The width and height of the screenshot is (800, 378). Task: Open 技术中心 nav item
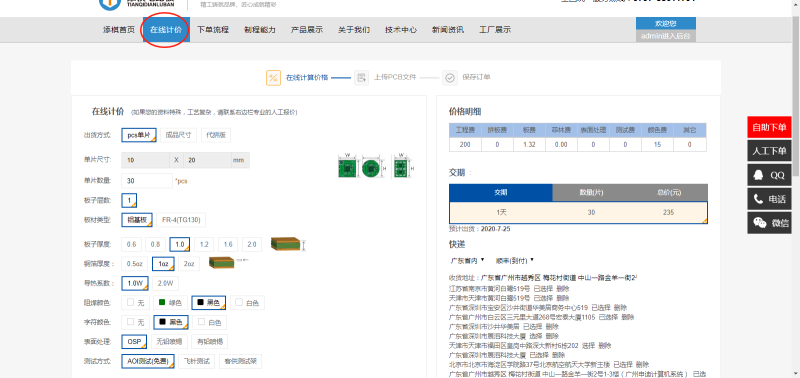401,30
